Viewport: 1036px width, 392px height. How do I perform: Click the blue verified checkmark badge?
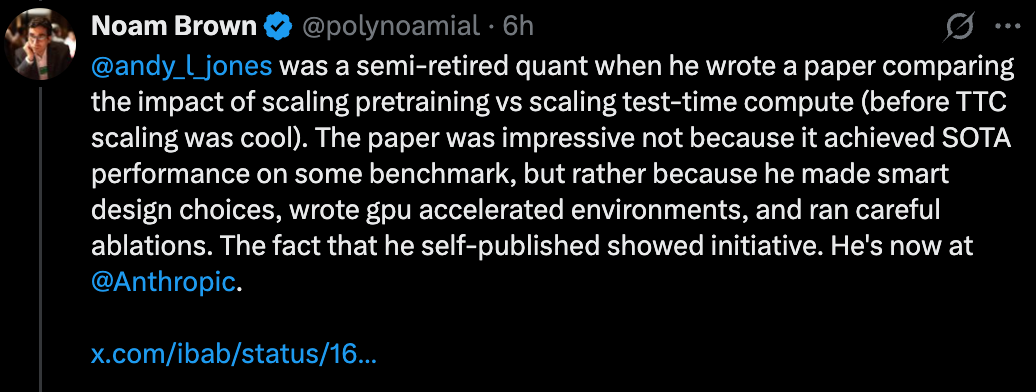pos(279,28)
